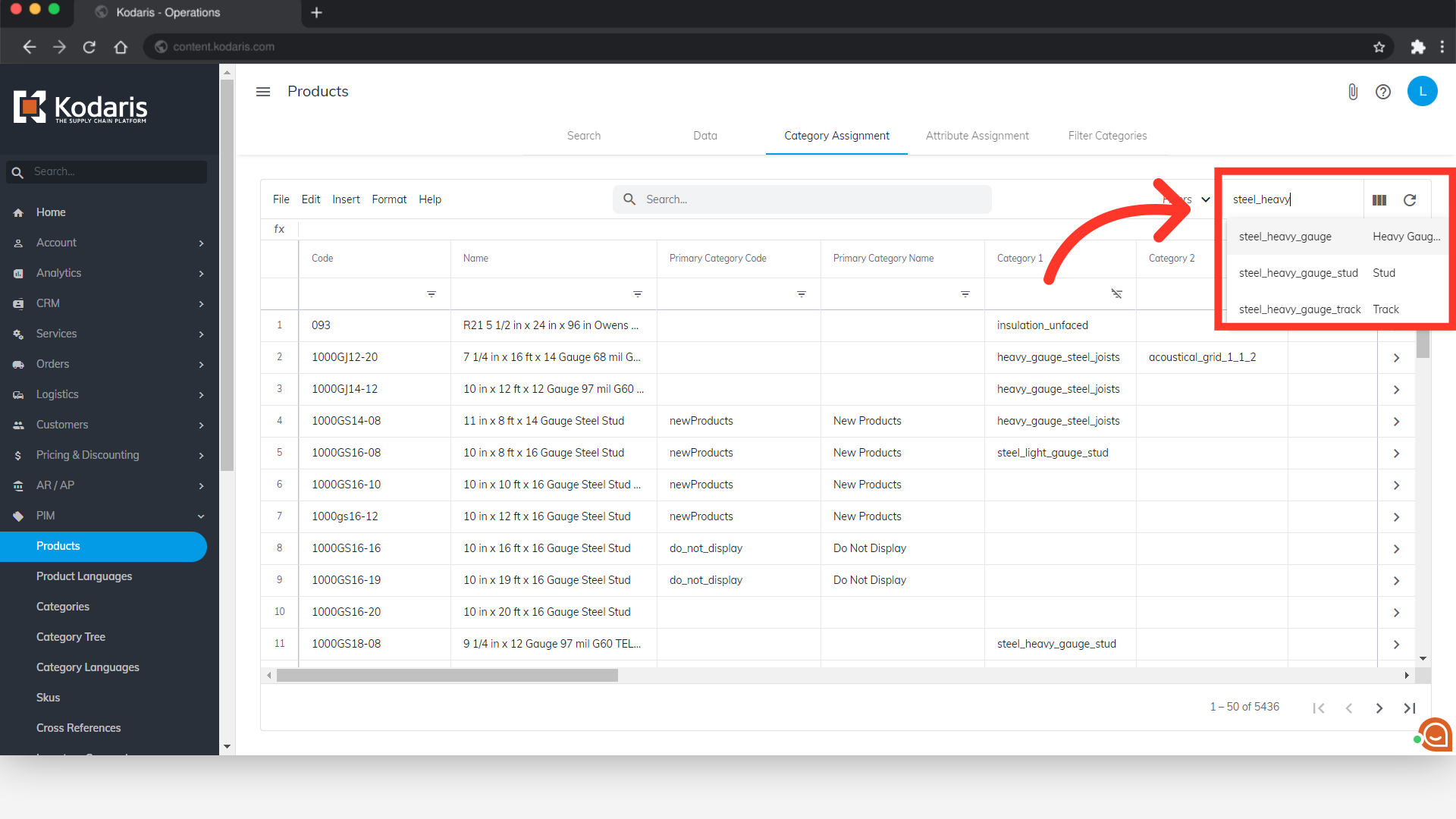The height and width of the screenshot is (819, 1456).
Task: Open the help question mark icon
Action: click(x=1382, y=92)
